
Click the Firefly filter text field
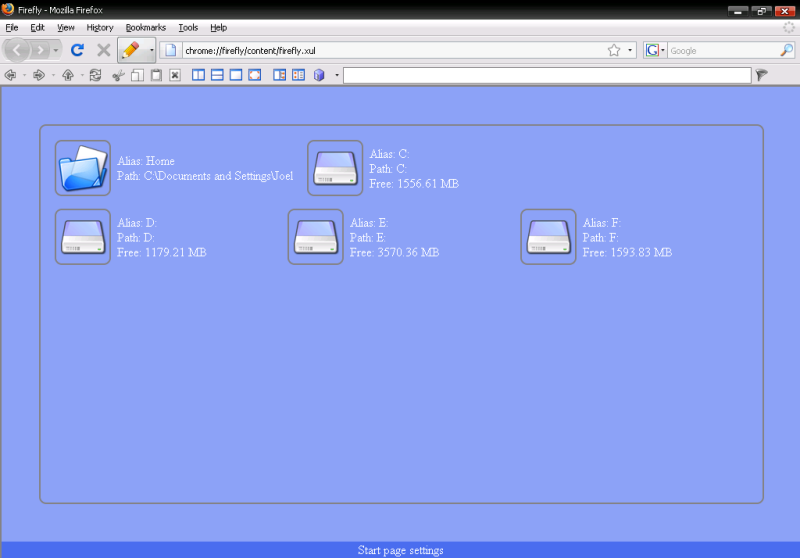[547, 75]
